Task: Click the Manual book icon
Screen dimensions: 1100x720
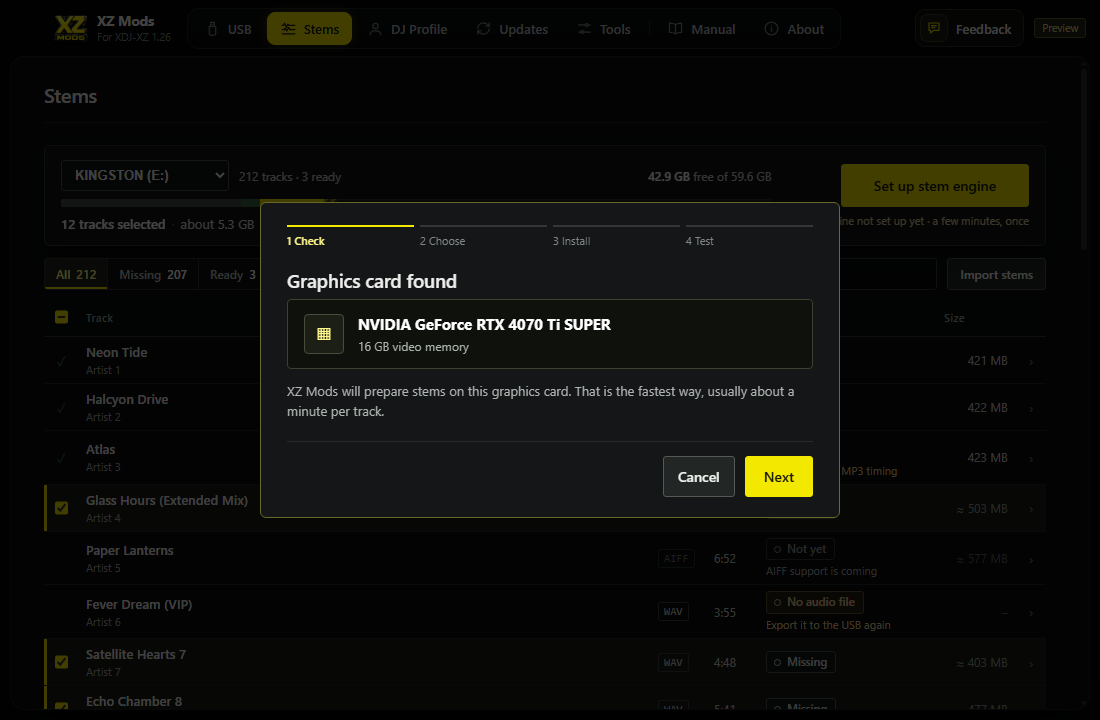Action: click(x=676, y=29)
